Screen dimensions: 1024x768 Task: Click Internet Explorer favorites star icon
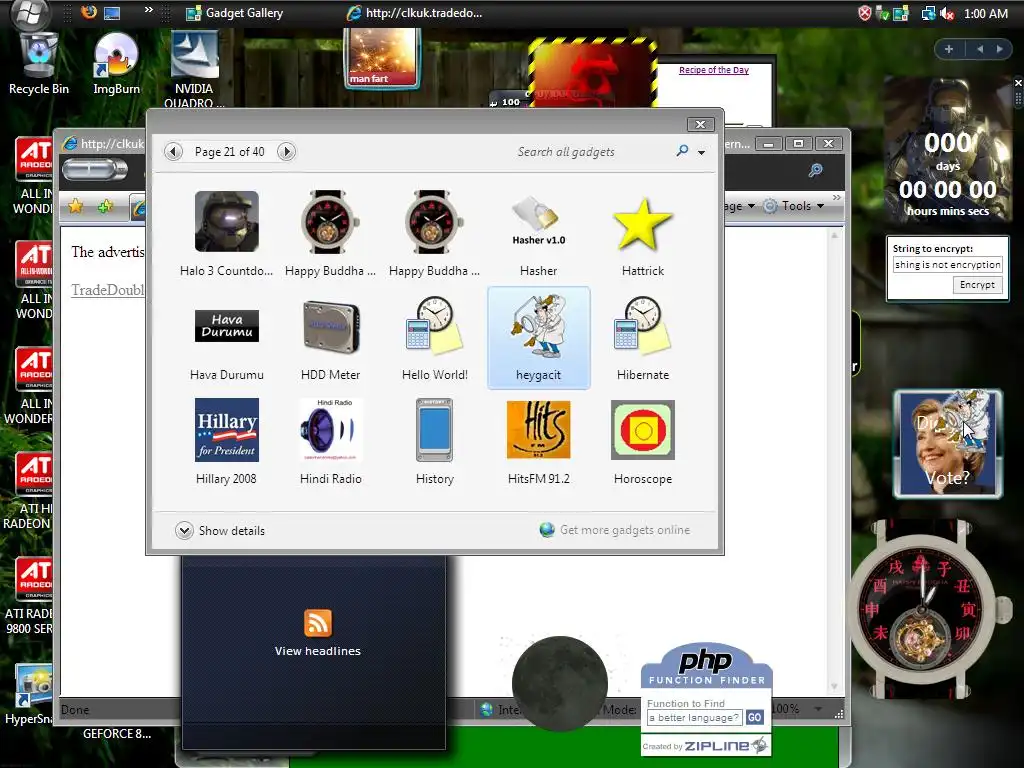pyautogui.click(x=76, y=206)
